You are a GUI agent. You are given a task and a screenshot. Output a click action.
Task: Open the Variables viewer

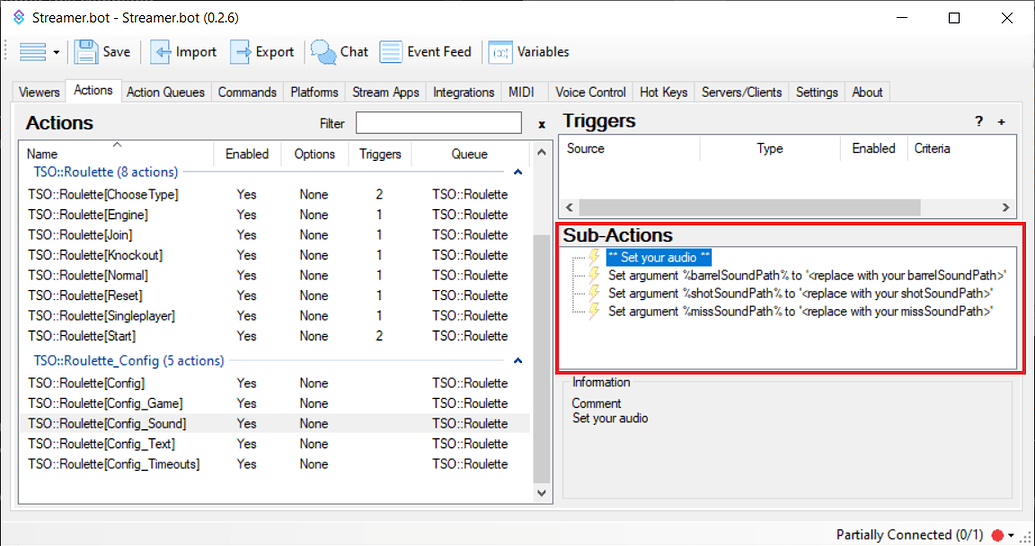tap(529, 51)
